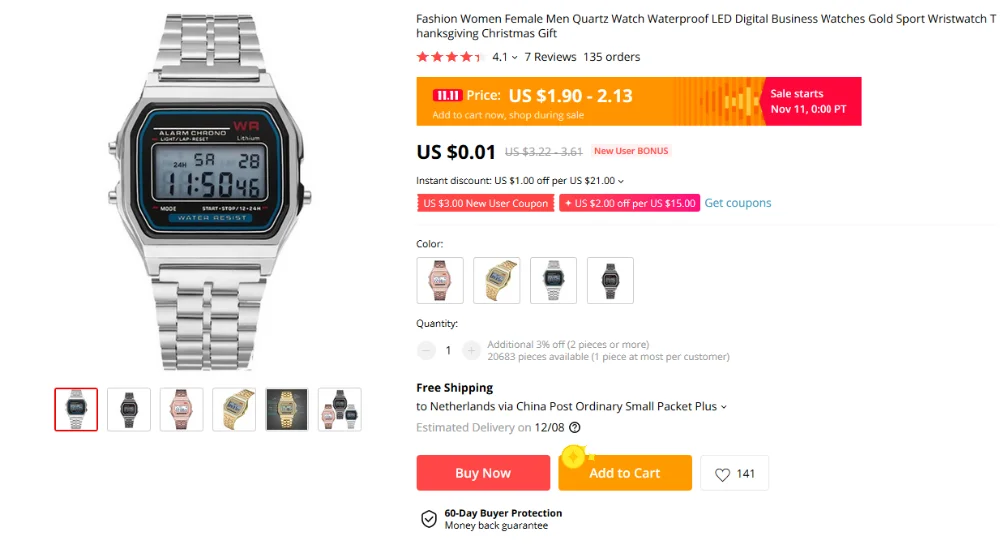Open the 7 Reviews link
The image size is (1000, 549).
click(550, 57)
